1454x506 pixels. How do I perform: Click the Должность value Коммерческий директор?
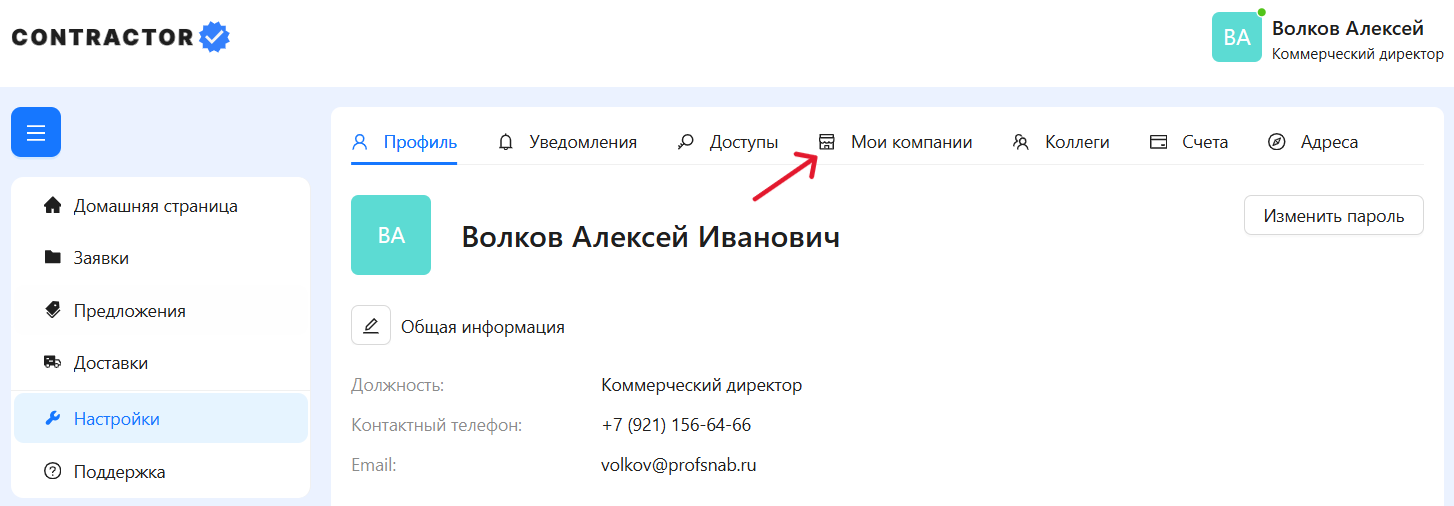point(702,385)
